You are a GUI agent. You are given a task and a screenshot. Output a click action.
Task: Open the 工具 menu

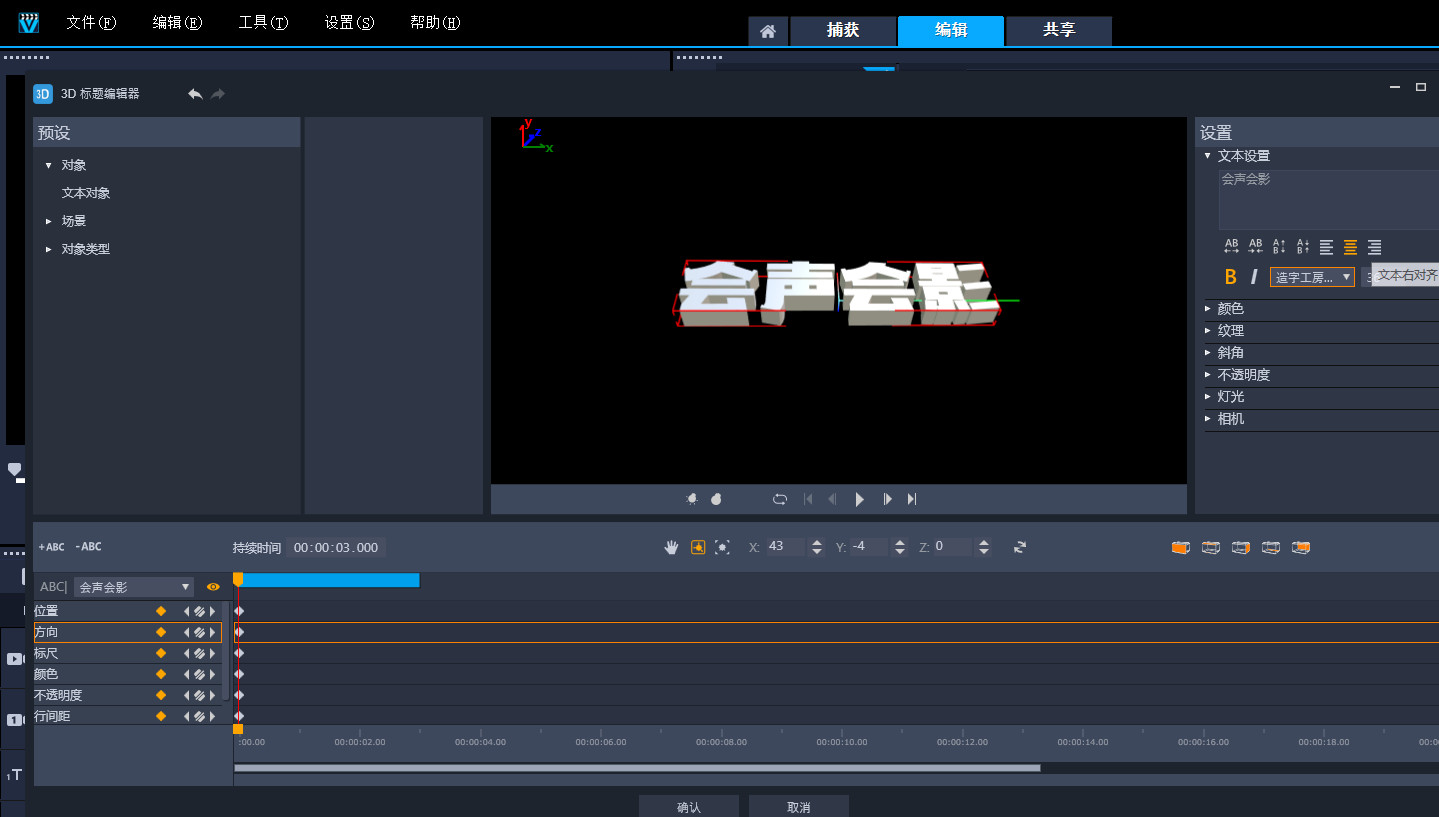coord(263,23)
